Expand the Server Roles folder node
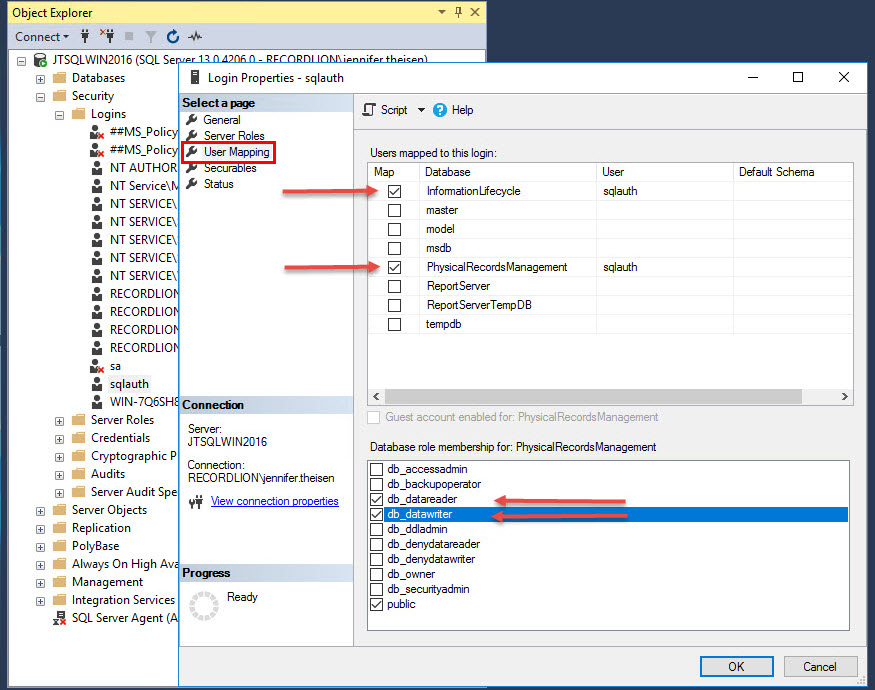The image size is (875, 690). (60, 420)
